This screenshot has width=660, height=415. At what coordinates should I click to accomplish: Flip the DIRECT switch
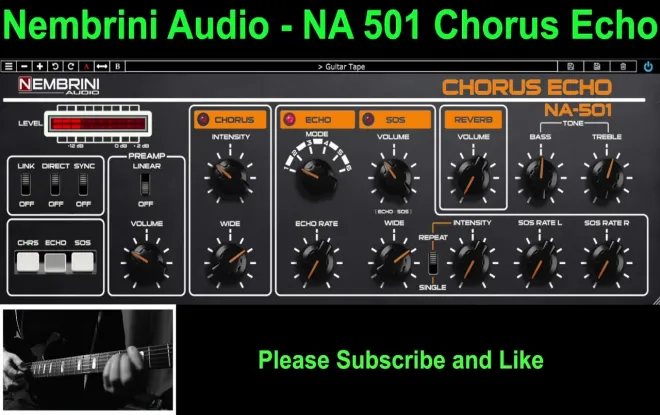(x=55, y=185)
